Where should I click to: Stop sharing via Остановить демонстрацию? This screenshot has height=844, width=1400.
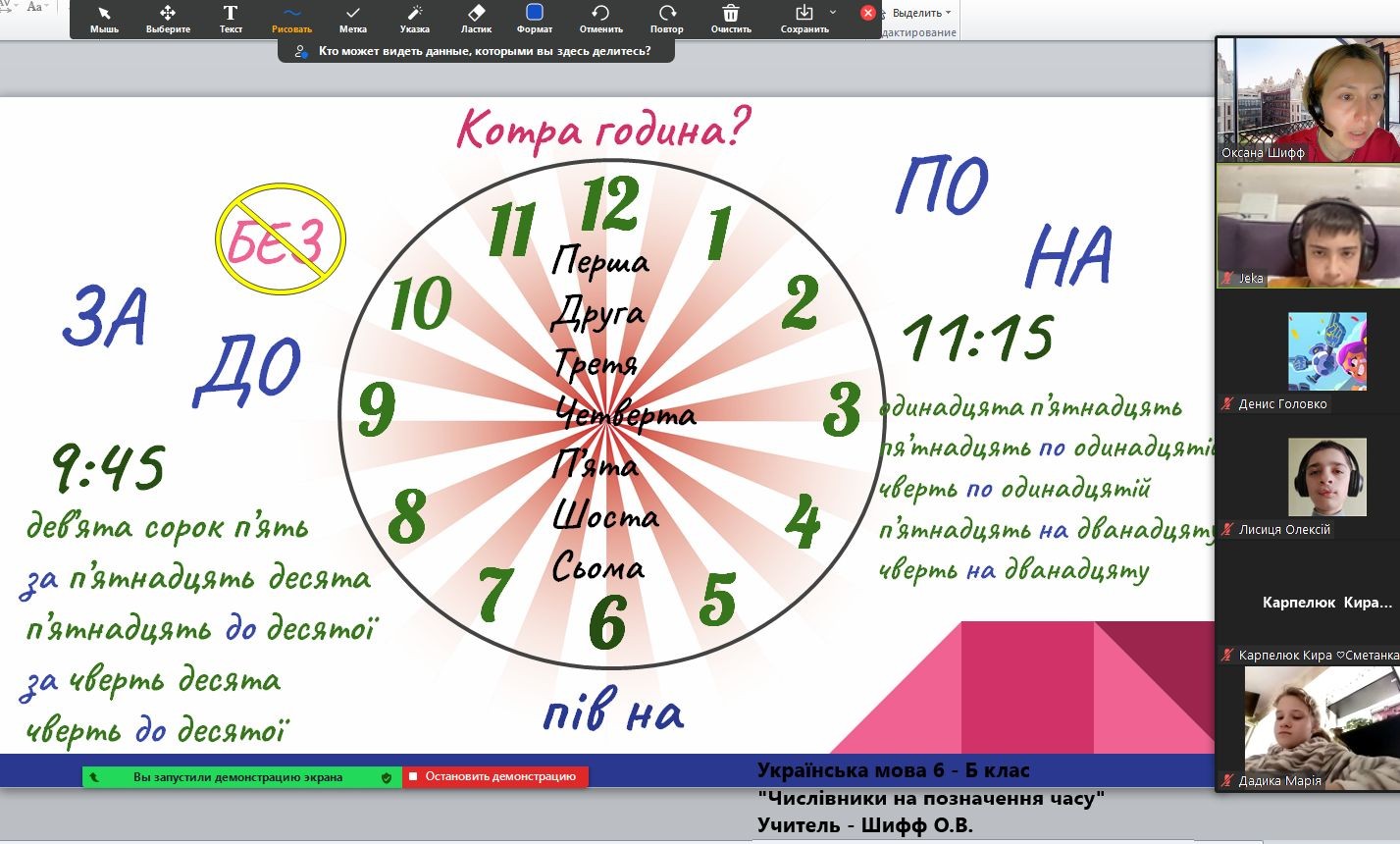point(495,776)
